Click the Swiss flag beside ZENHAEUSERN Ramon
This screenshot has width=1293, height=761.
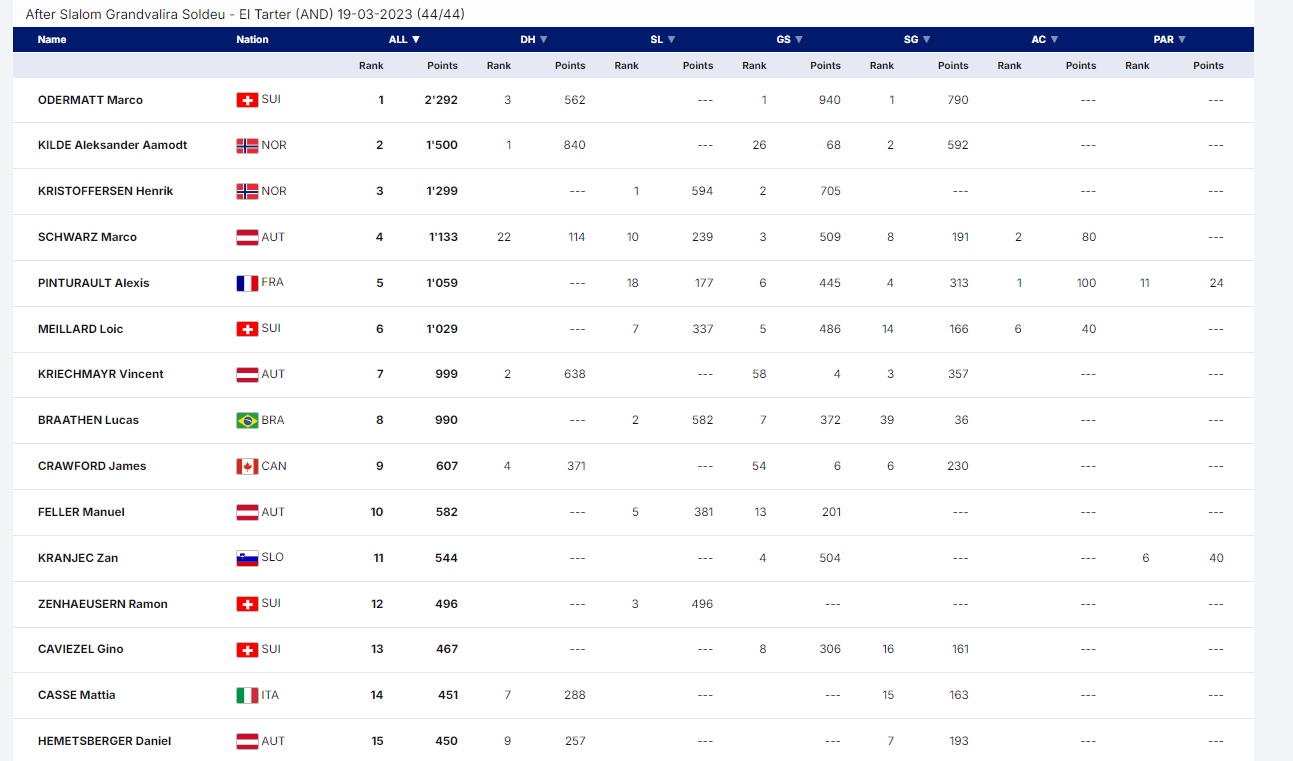[x=247, y=604]
